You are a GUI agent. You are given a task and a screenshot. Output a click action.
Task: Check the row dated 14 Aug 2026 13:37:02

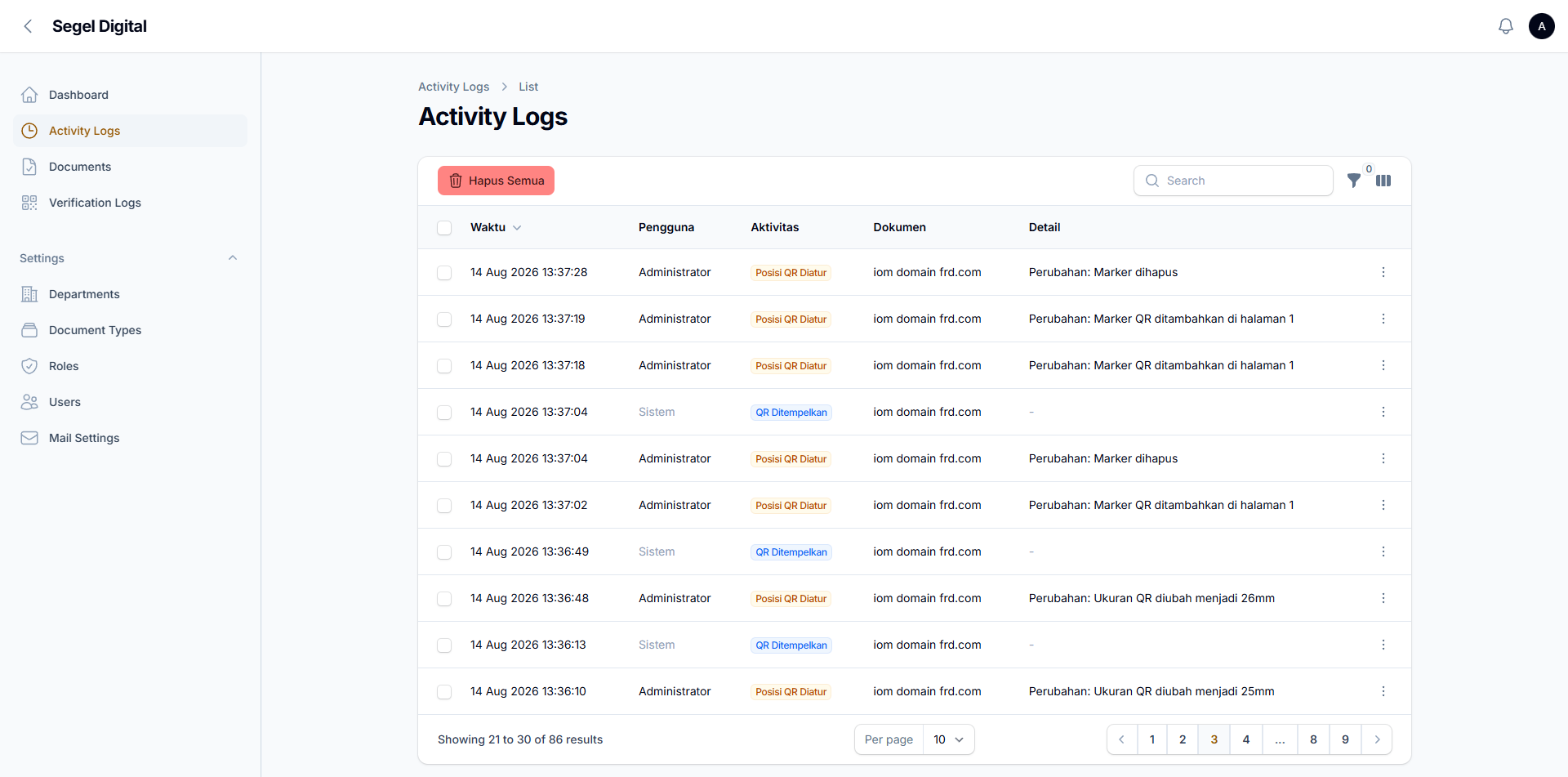pyautogui.click(x=444, y=506)
